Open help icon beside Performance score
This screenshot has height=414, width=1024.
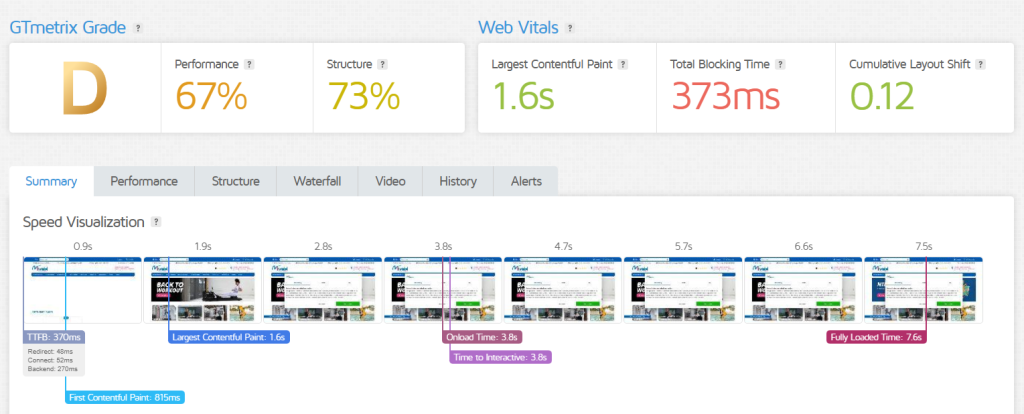[249, 65]
